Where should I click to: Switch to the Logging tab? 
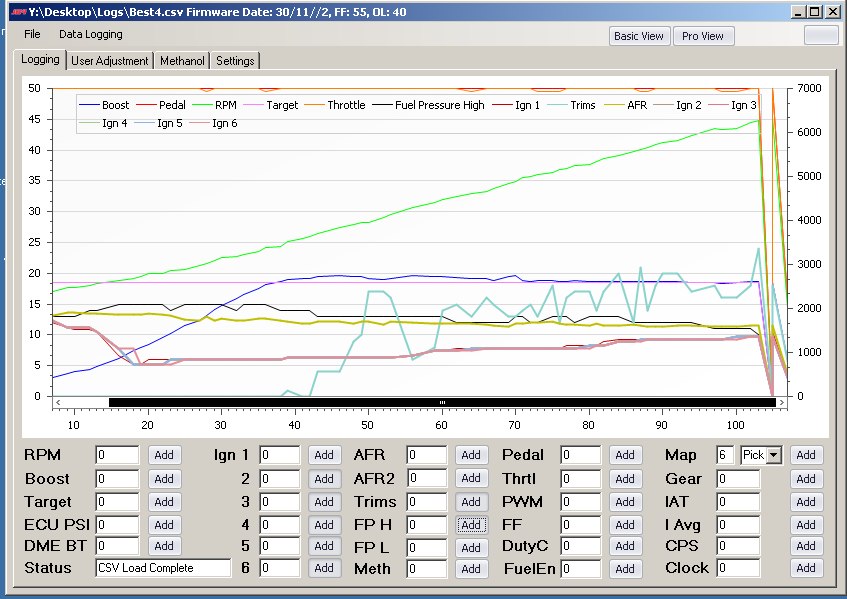coord(40,59)
